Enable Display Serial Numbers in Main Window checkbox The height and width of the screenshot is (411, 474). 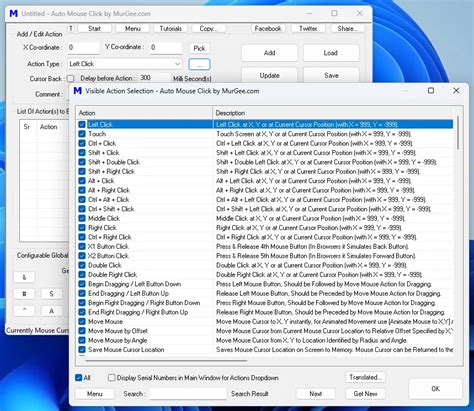click(112, 378)
